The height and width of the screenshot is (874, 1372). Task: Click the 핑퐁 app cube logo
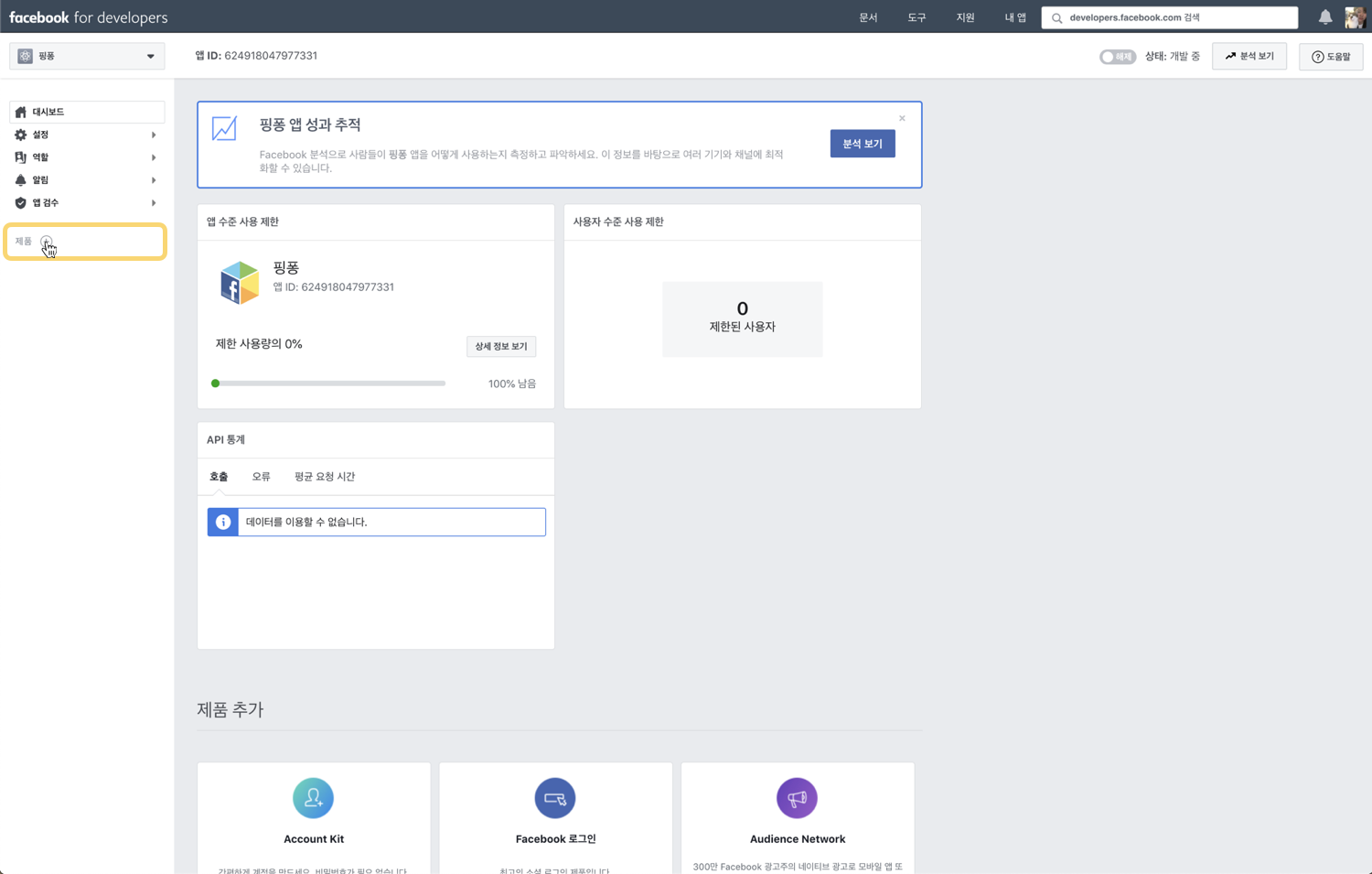(239, 282)
